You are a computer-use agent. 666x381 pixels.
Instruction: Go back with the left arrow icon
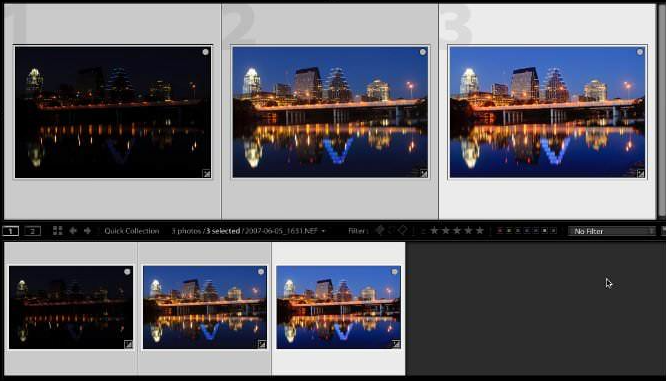73,231
